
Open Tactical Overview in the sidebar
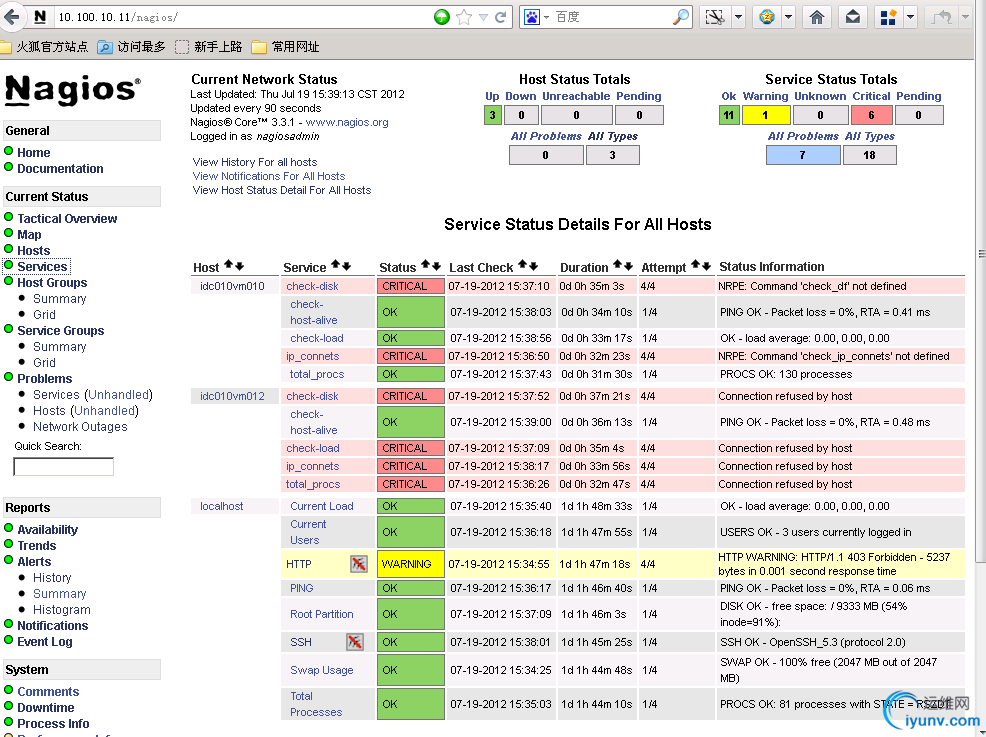click(67, 218)
